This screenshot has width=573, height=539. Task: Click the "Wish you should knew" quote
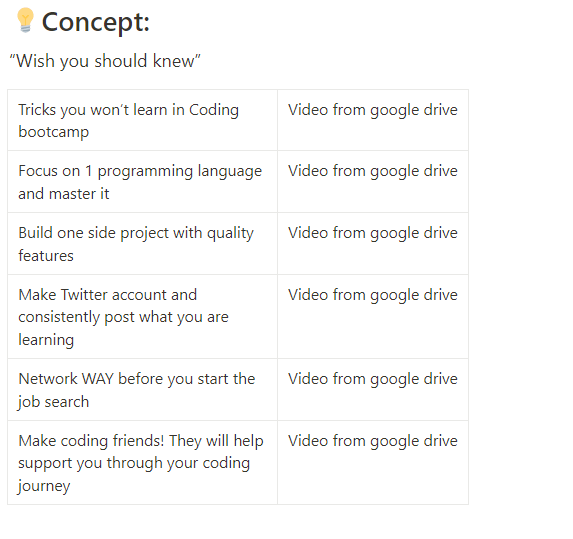pyautogui.click(x=105, y=61)
